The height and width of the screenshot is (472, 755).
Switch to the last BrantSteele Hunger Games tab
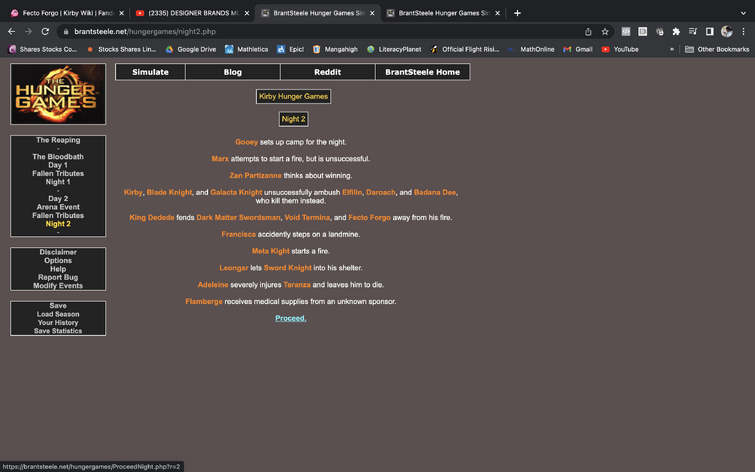pyautogui.click(x=443, y=13)
